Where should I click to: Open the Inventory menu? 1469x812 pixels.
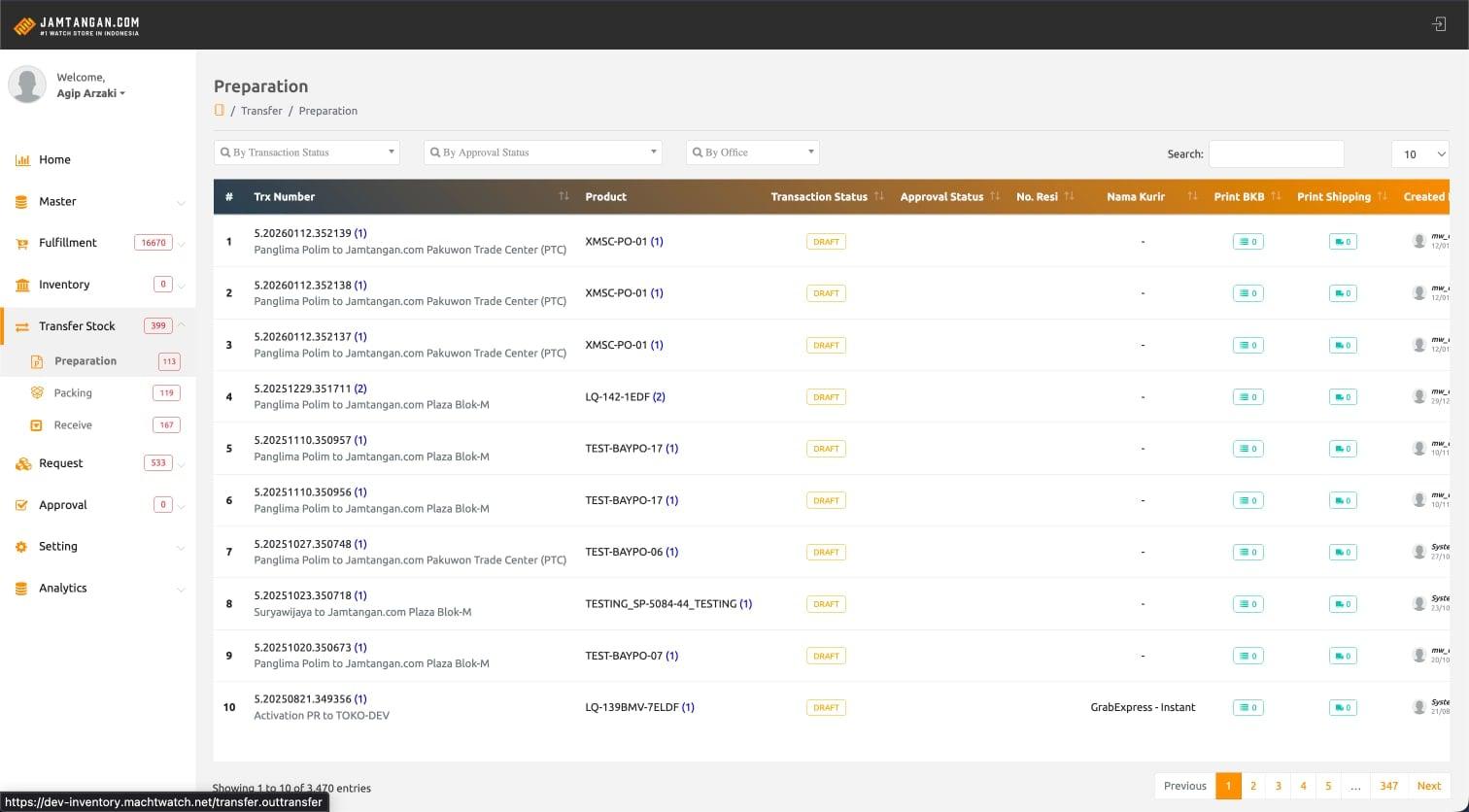click(x=97, y=285)
